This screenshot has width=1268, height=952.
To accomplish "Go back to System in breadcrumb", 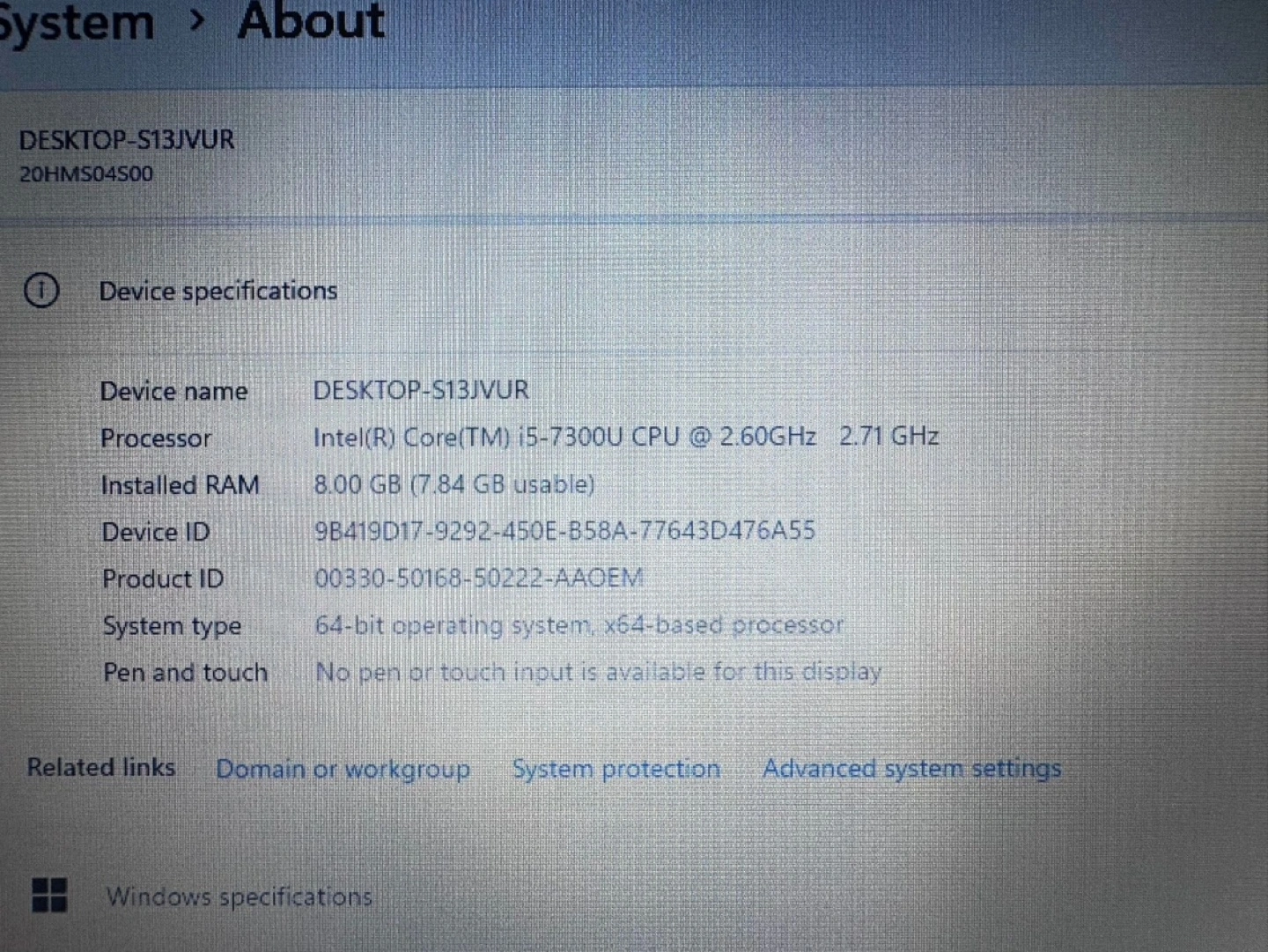I will (76, 22).
